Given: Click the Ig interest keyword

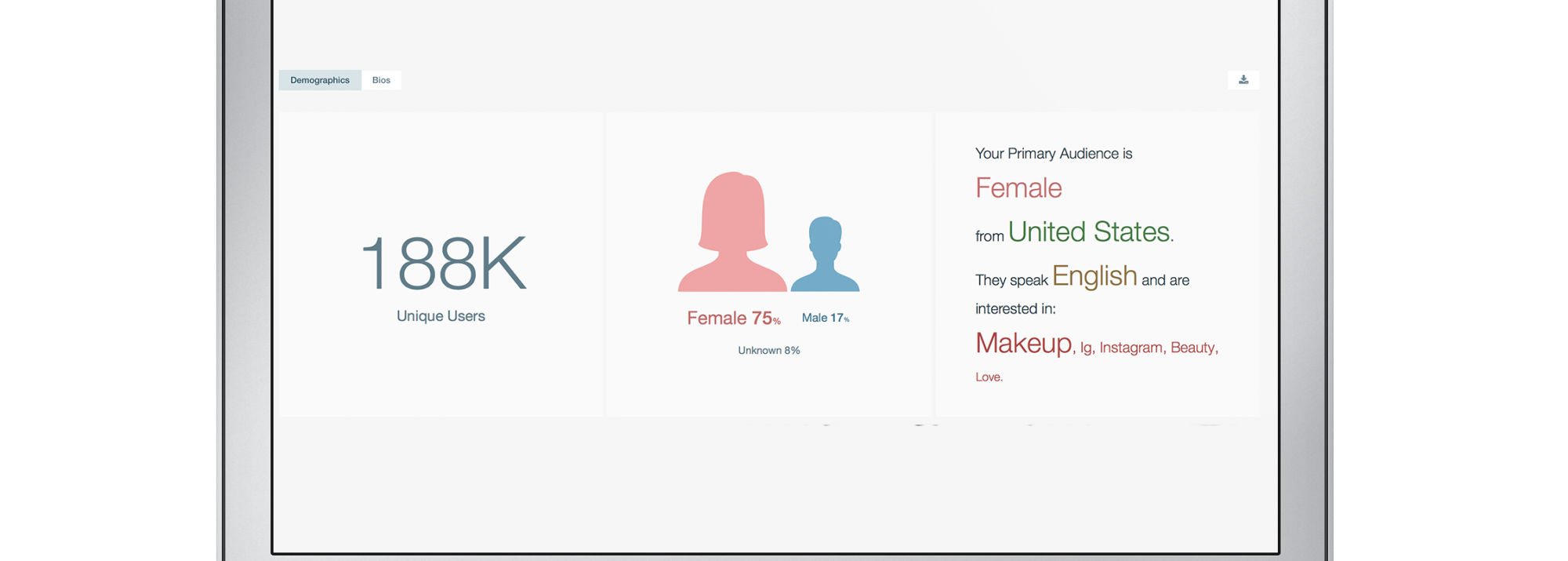Looking at the screenshot, I should coord(1086,348).
